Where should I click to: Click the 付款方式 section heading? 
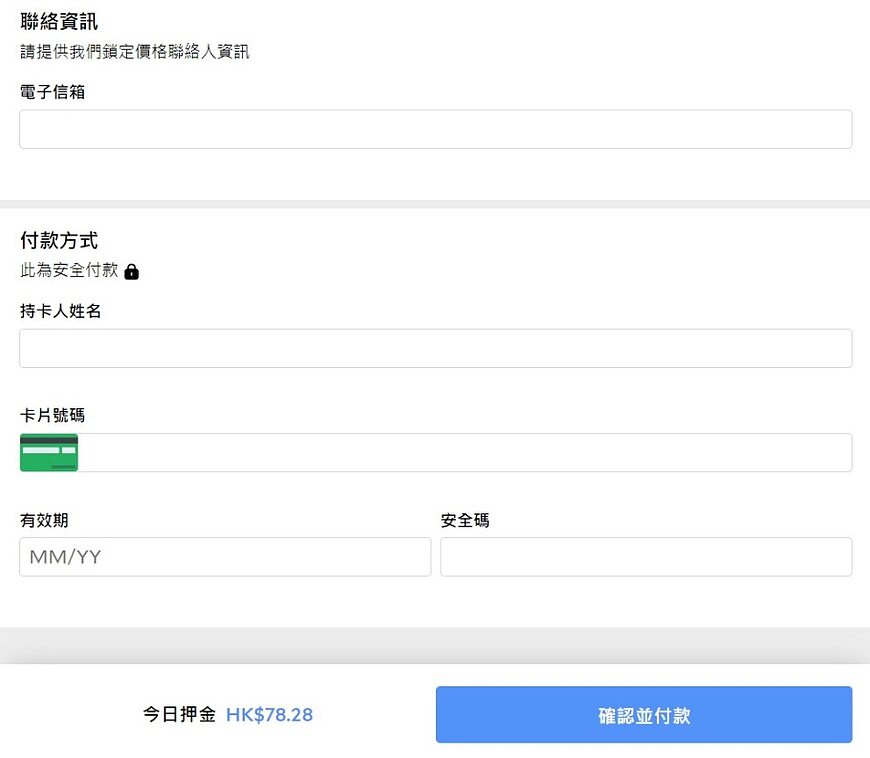[x=59, y=241]
